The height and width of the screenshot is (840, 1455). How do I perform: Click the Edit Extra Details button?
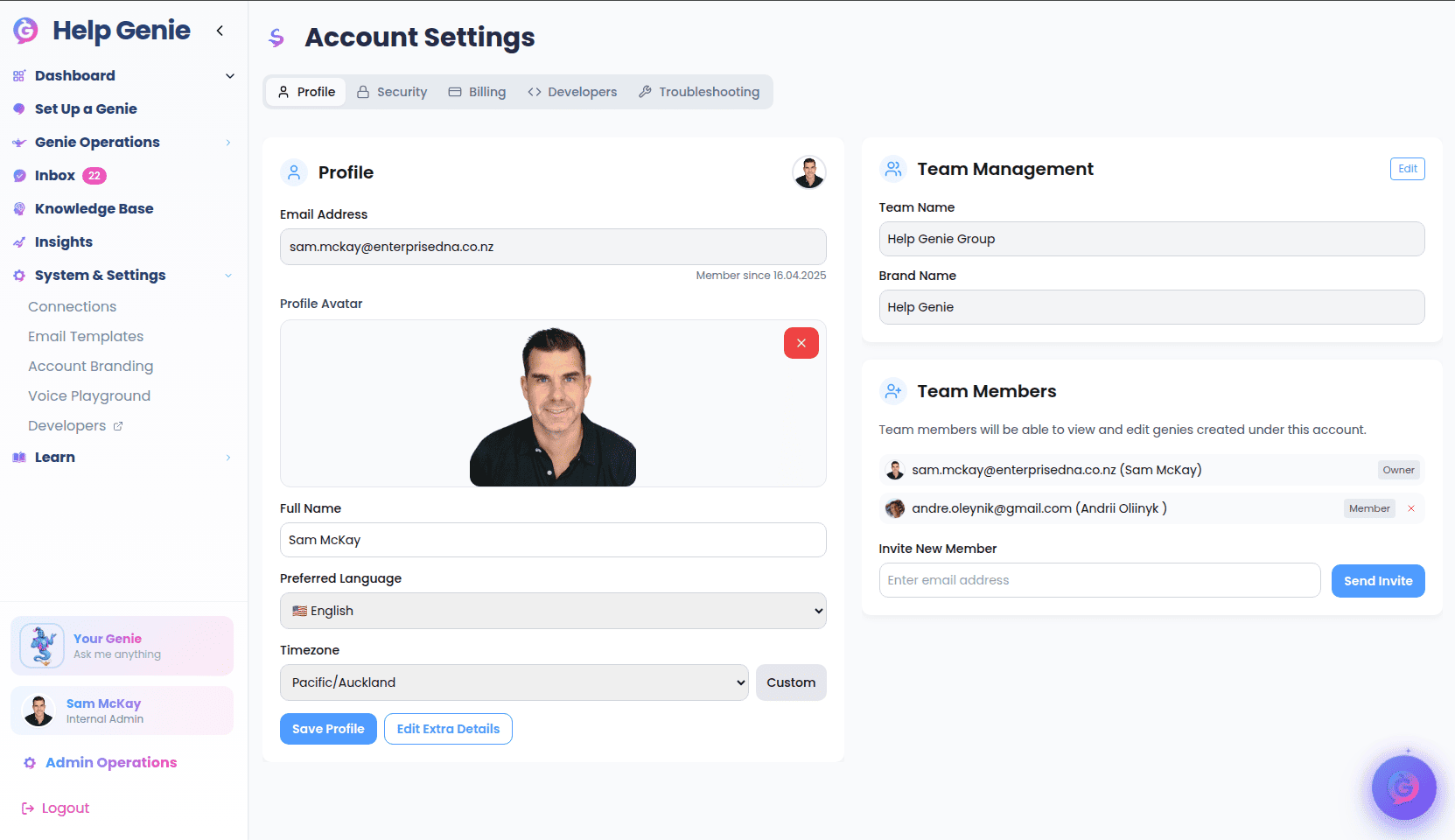(x=448, y=729)
